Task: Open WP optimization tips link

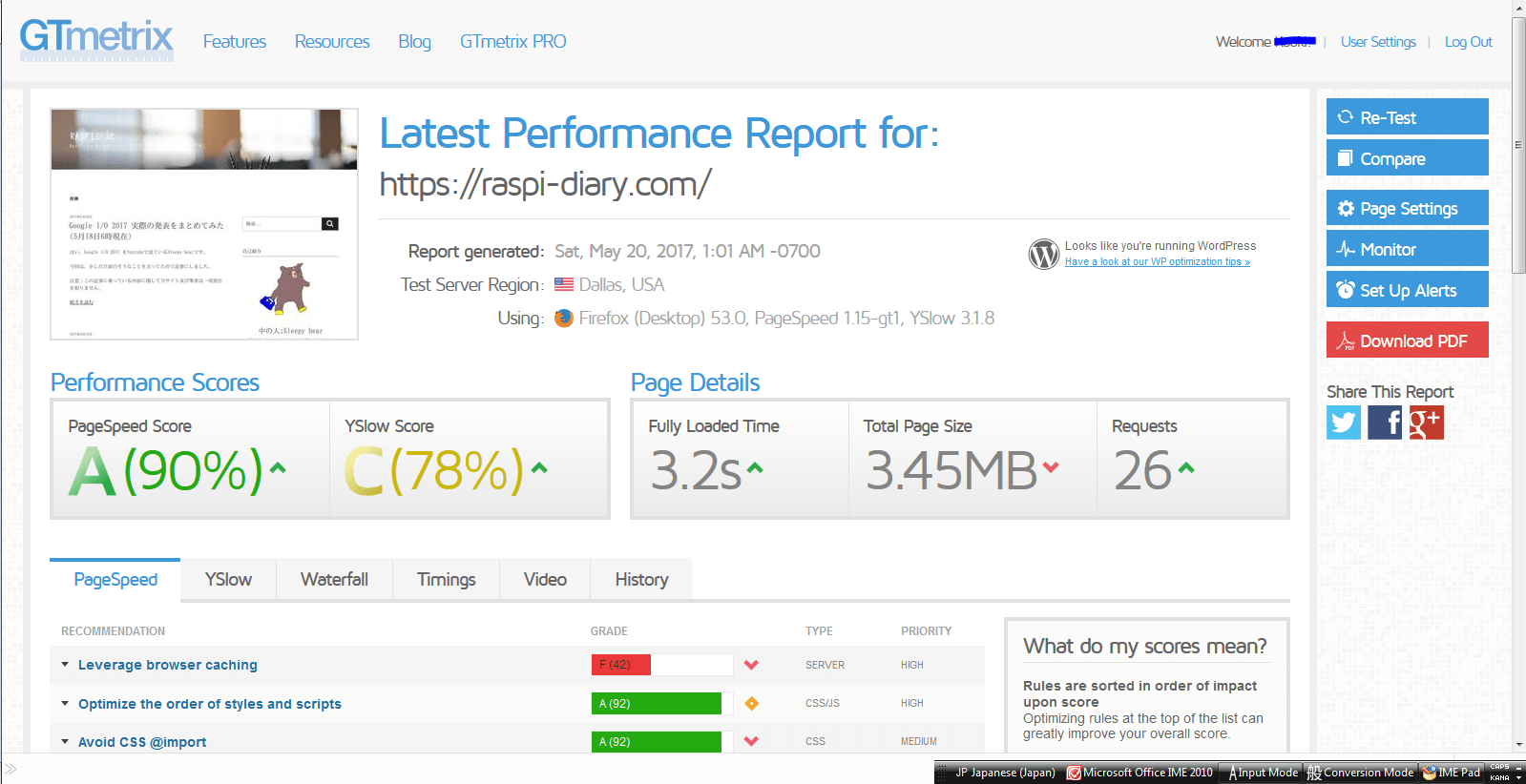Action: click(x=1158, y=261)
